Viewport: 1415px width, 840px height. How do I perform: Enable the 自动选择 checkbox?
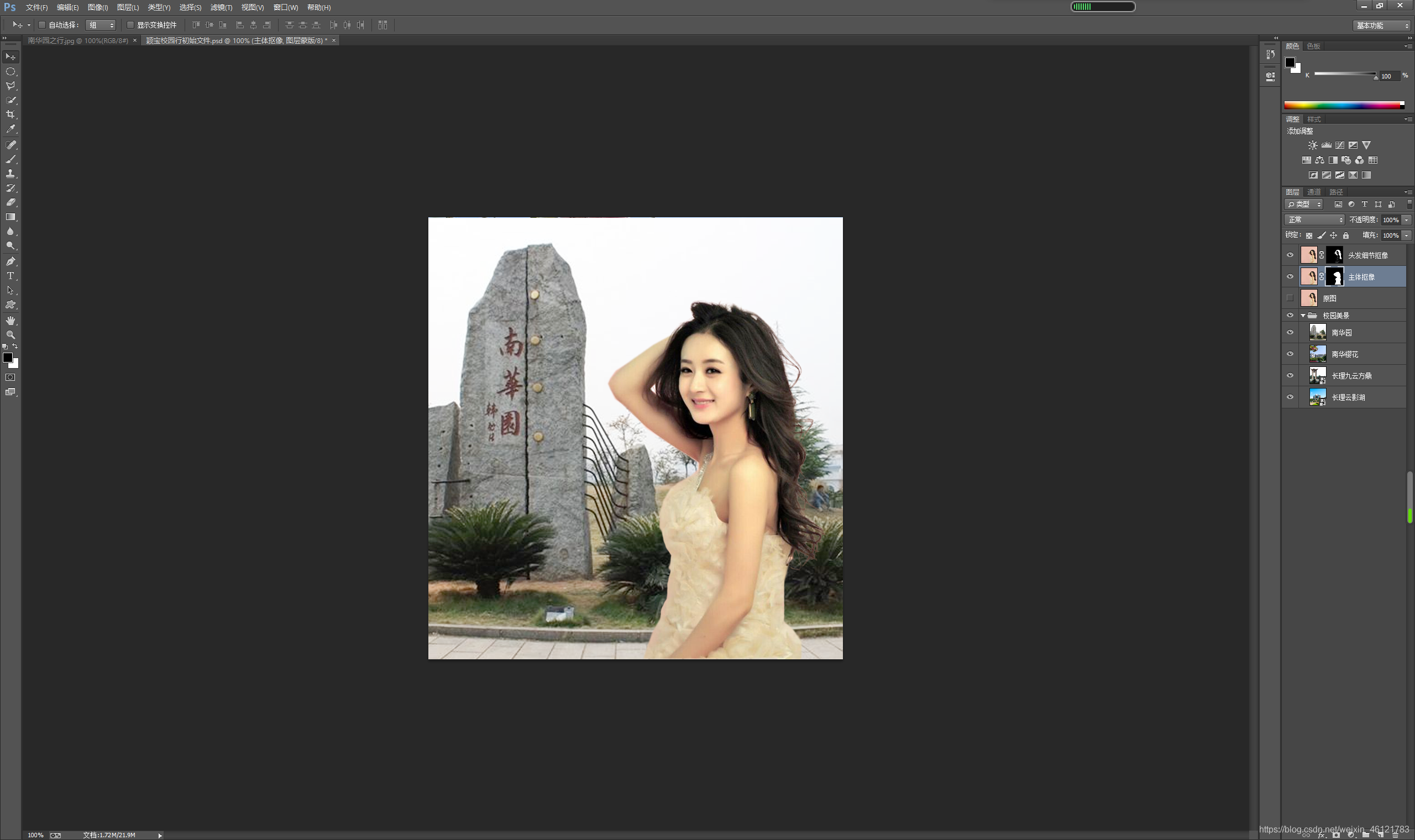coord(42,25)
